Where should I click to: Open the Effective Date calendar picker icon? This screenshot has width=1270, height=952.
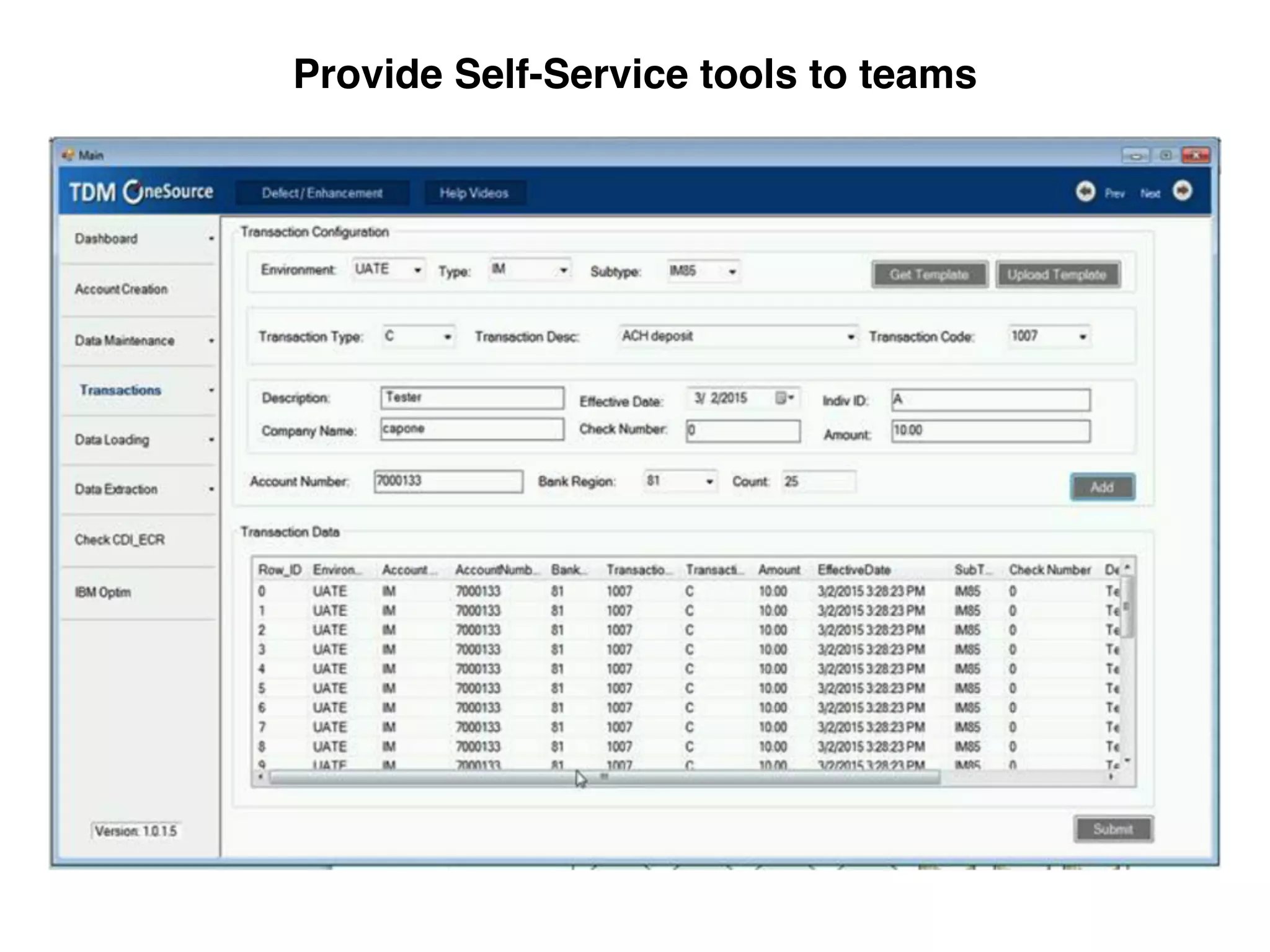tap(784, 398)
